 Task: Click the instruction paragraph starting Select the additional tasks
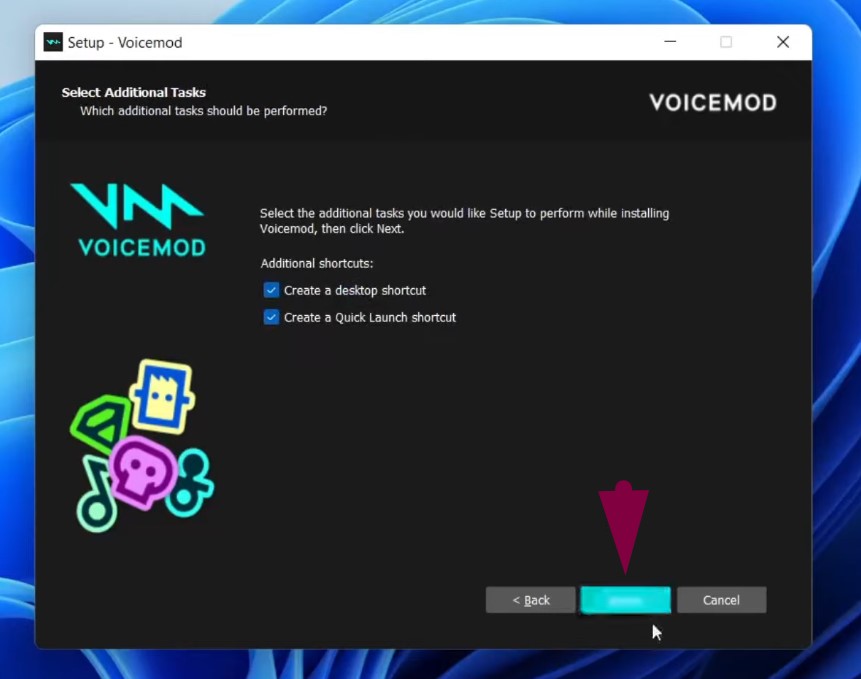[x=465, y=221]
